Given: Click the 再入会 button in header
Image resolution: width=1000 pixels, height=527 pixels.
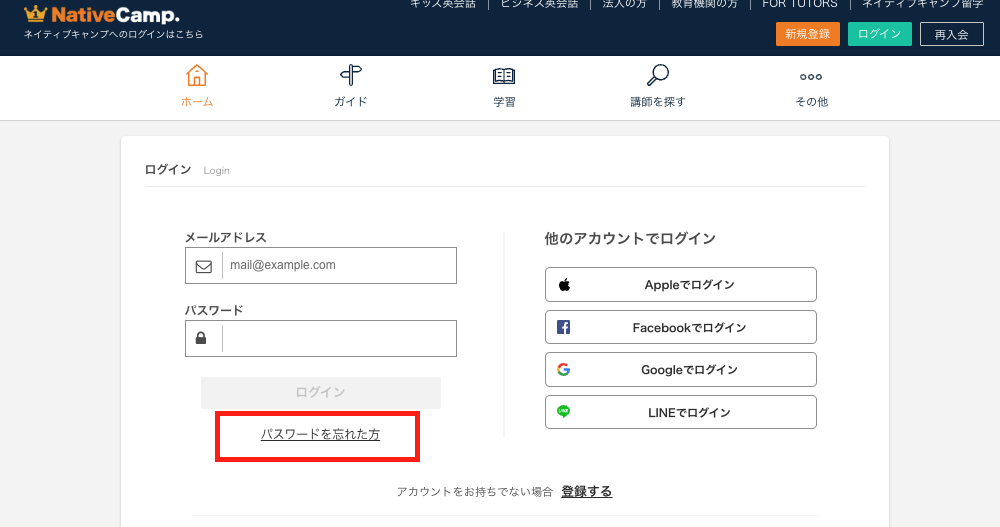Looking at the screenshot, I should [x=951, y=34].
